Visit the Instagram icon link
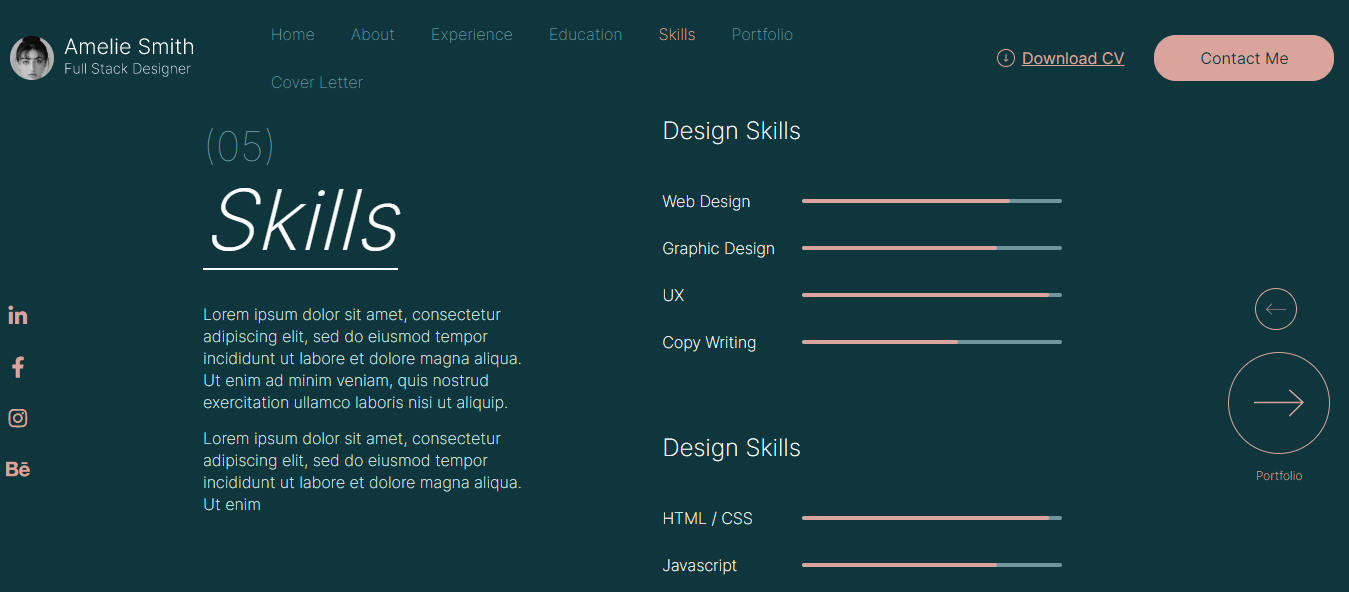Viewport: 1349px width, 592px height. (x=18, y=418)
